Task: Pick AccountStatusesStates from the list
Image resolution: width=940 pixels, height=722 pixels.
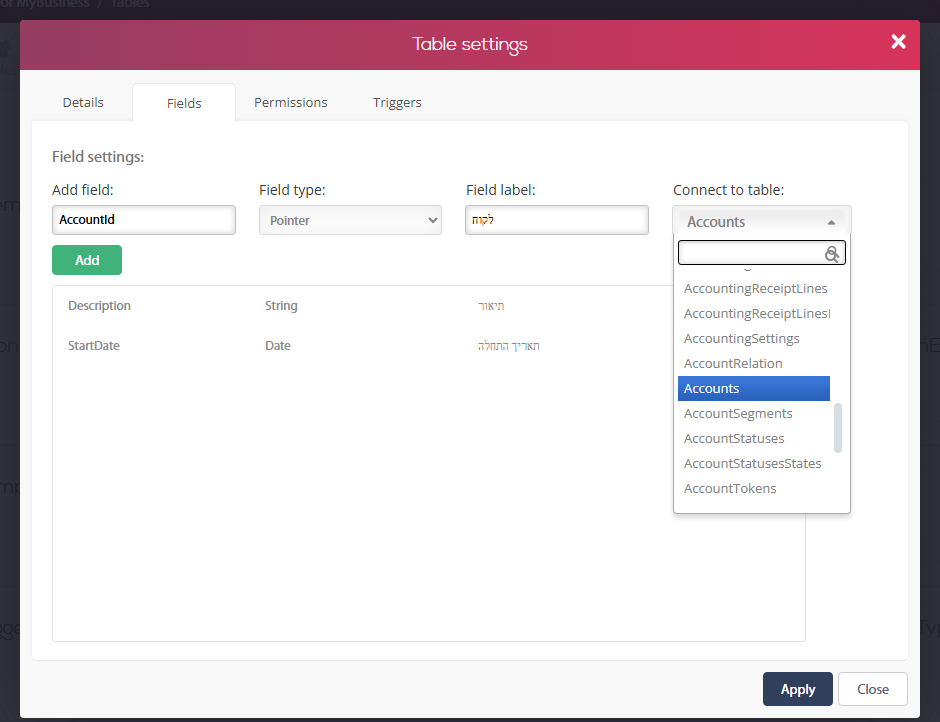Action: pyautogui.click(x=754, y=464)
